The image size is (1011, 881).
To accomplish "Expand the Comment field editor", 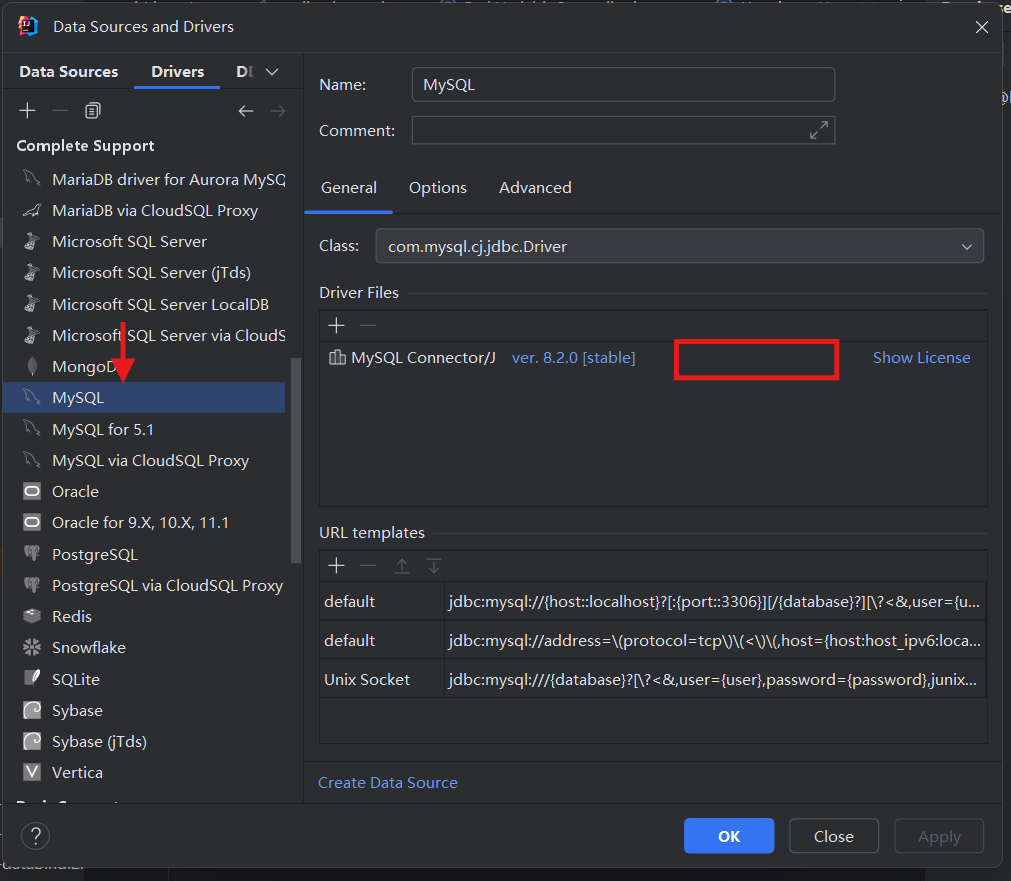I will tap(819, 130).
